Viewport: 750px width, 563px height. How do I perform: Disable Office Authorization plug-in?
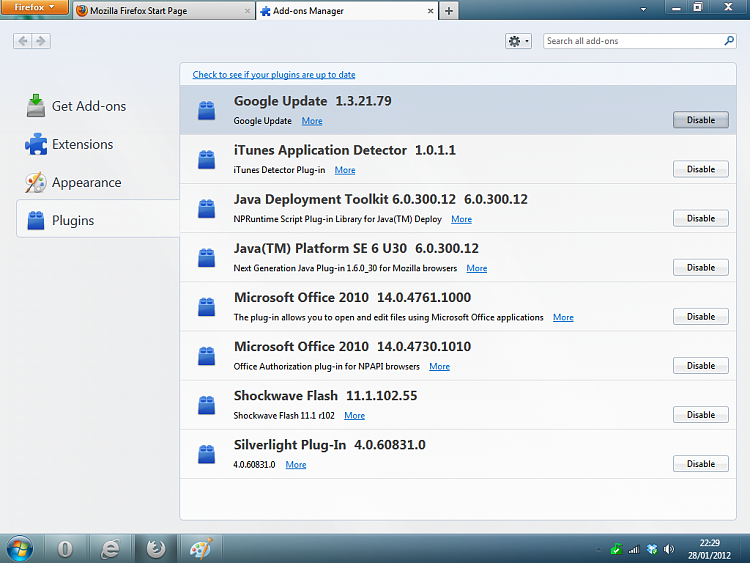pos(701,365)
